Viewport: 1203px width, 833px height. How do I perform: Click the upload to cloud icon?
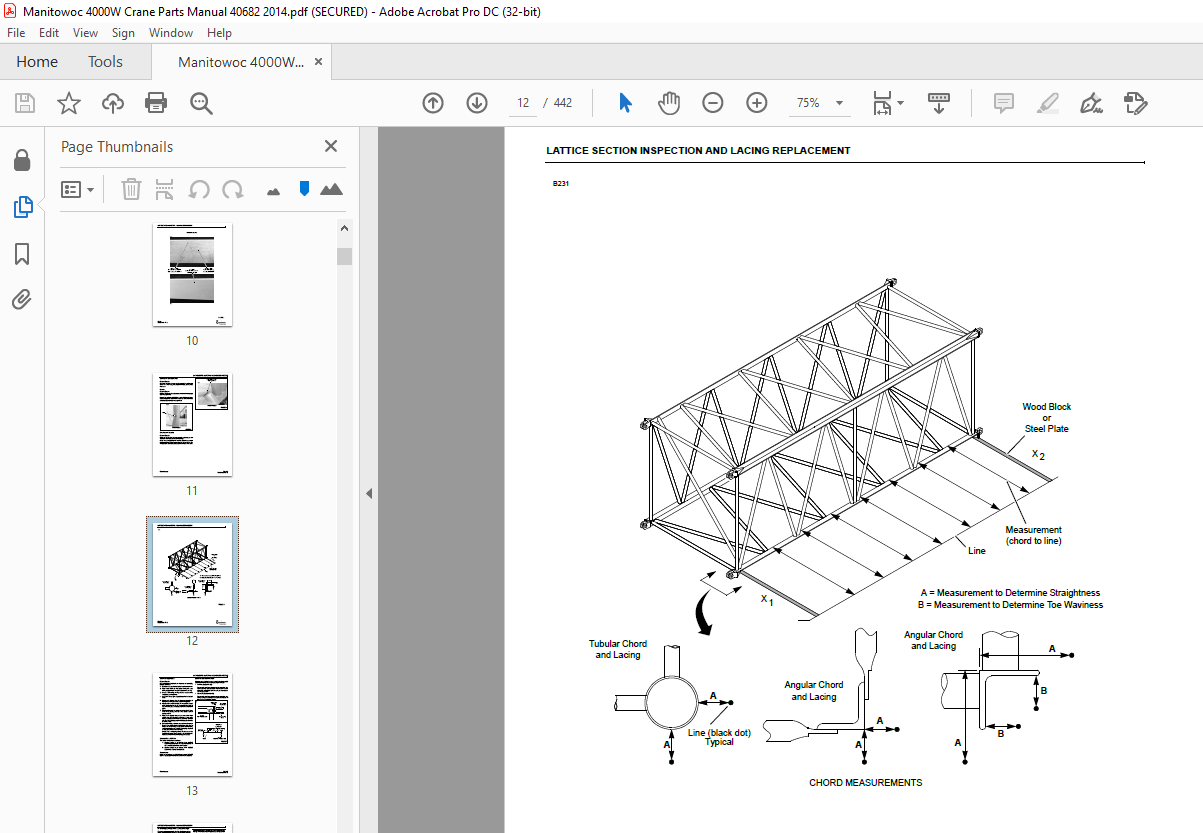[113, 103]
